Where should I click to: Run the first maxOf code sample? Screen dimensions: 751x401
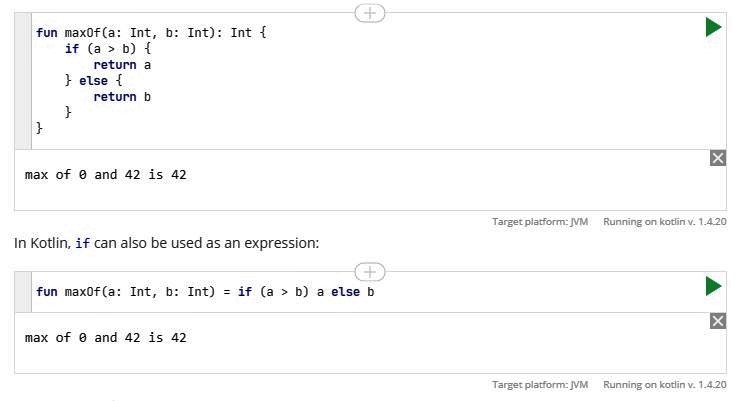coord(713,28)
